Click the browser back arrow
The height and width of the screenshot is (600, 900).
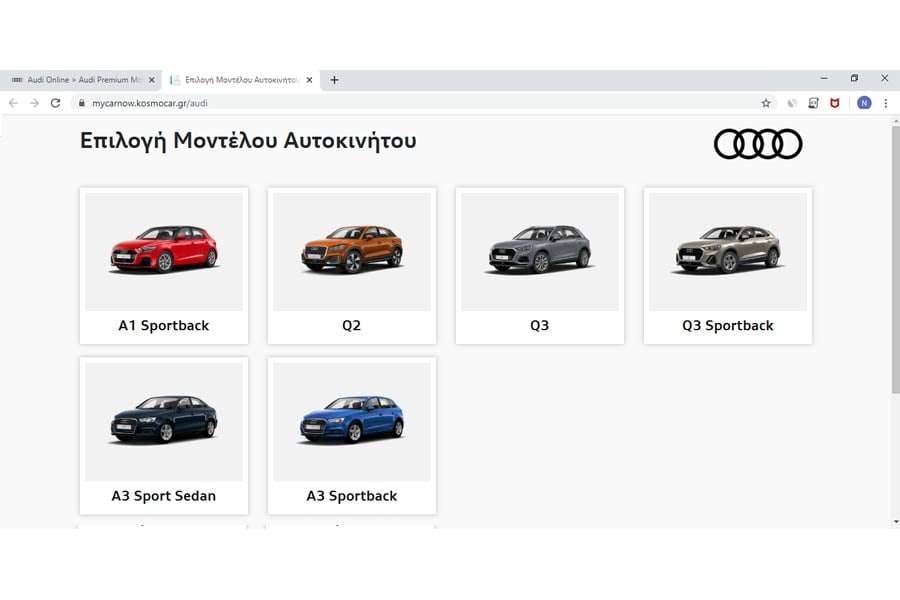[13, 103]
